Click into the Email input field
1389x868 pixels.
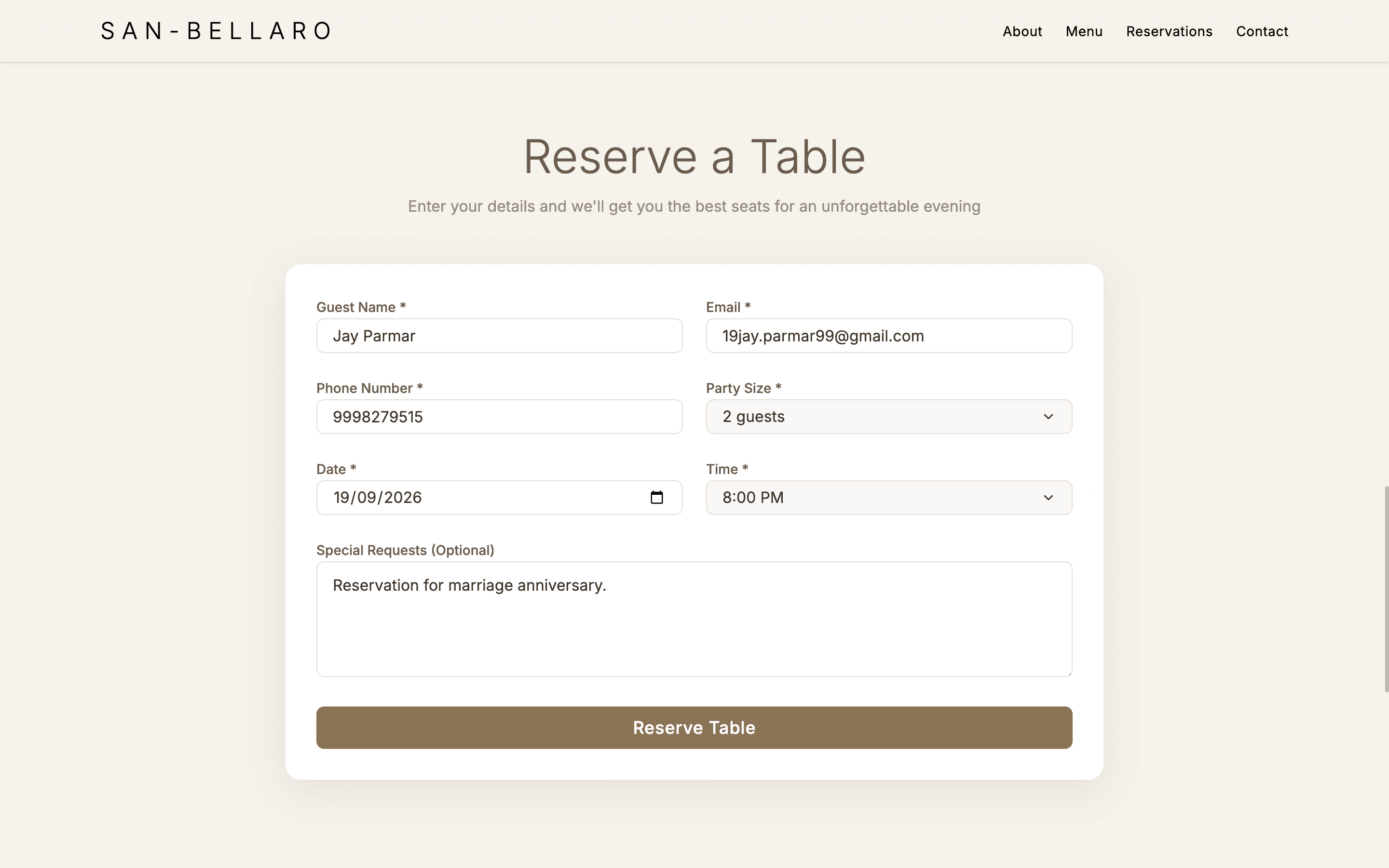click(888, 336)
